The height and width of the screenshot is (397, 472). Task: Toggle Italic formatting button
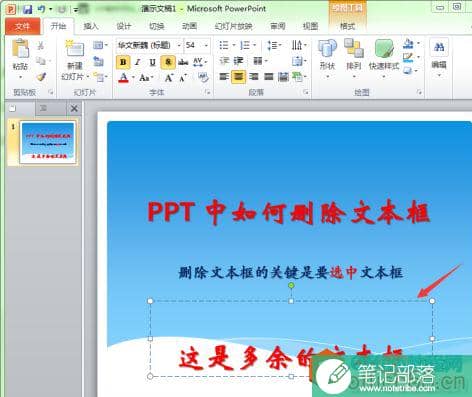138,62
